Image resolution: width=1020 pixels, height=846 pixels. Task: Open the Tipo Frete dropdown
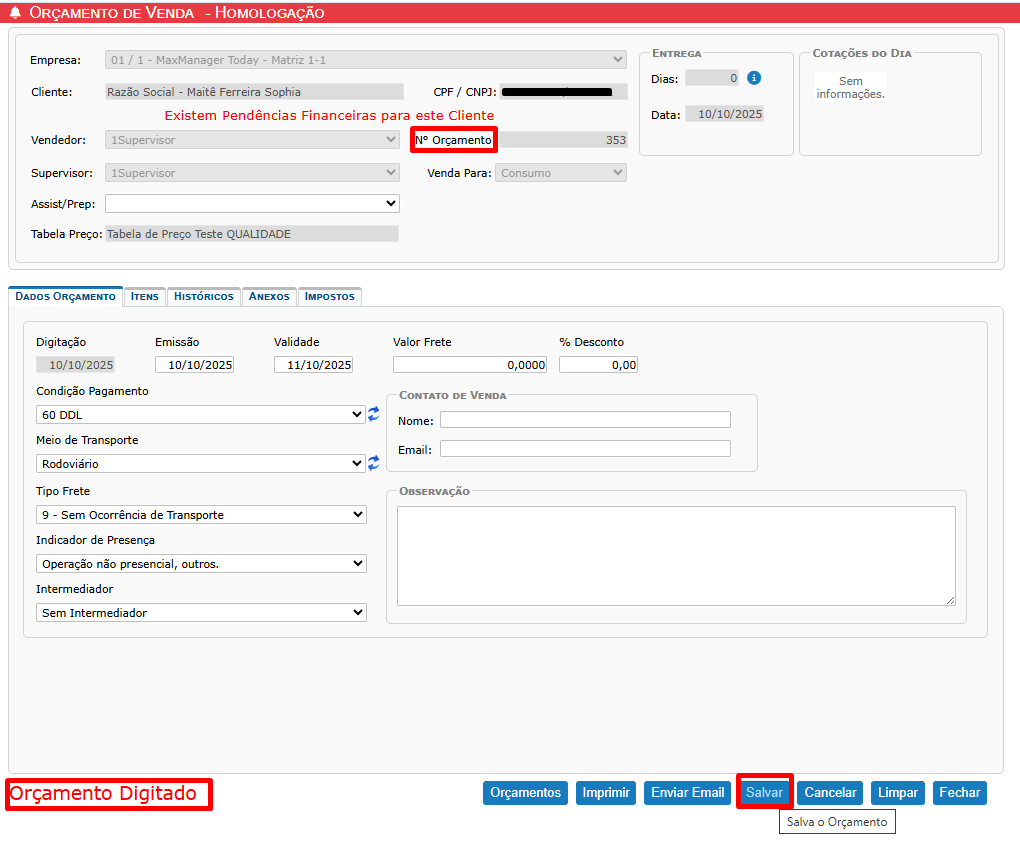pyautogui.click(x=201, y=514)
